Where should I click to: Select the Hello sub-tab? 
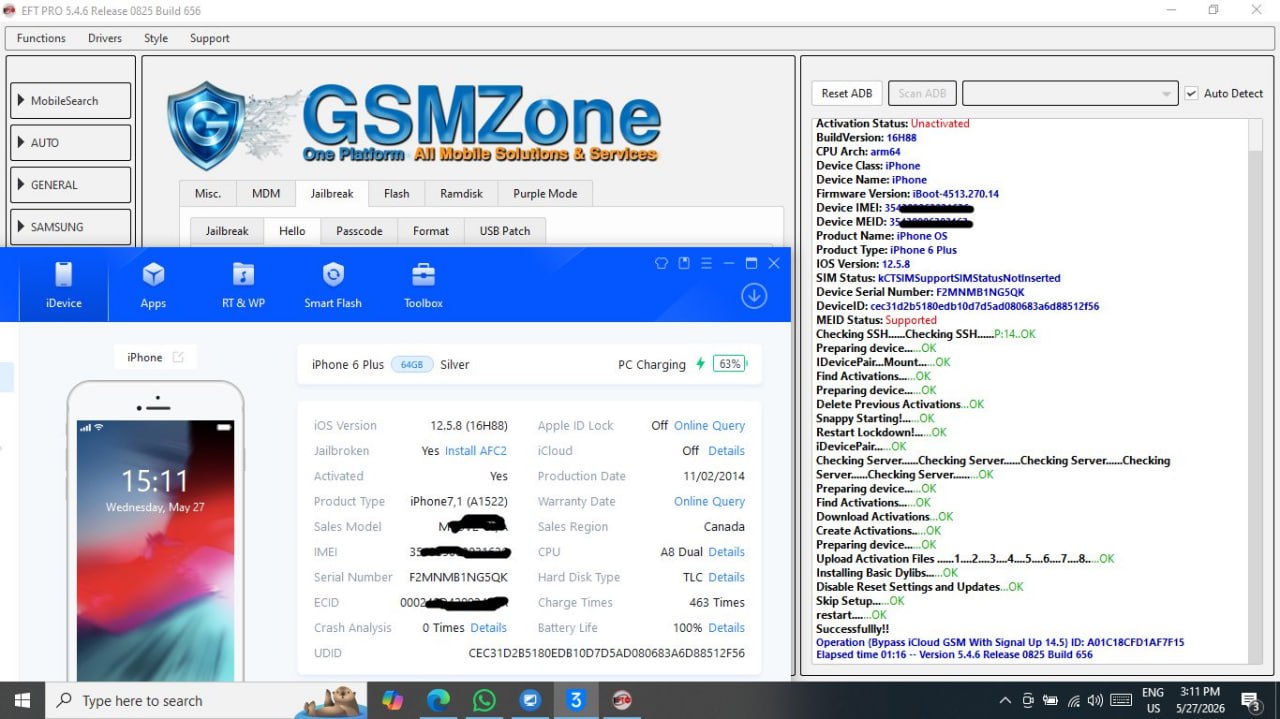[x=292, y=231]
